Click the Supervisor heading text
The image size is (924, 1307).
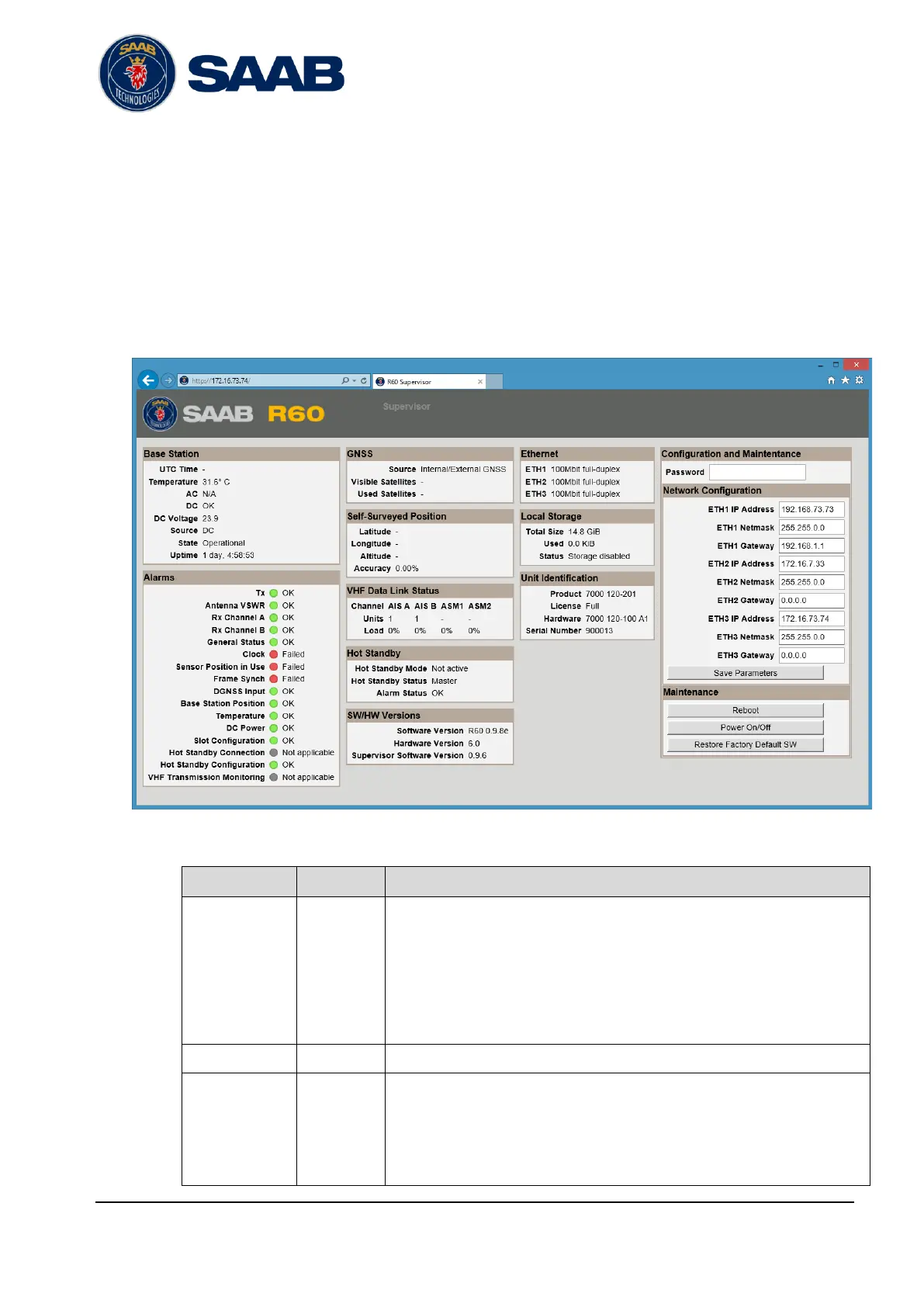point(407,407)
